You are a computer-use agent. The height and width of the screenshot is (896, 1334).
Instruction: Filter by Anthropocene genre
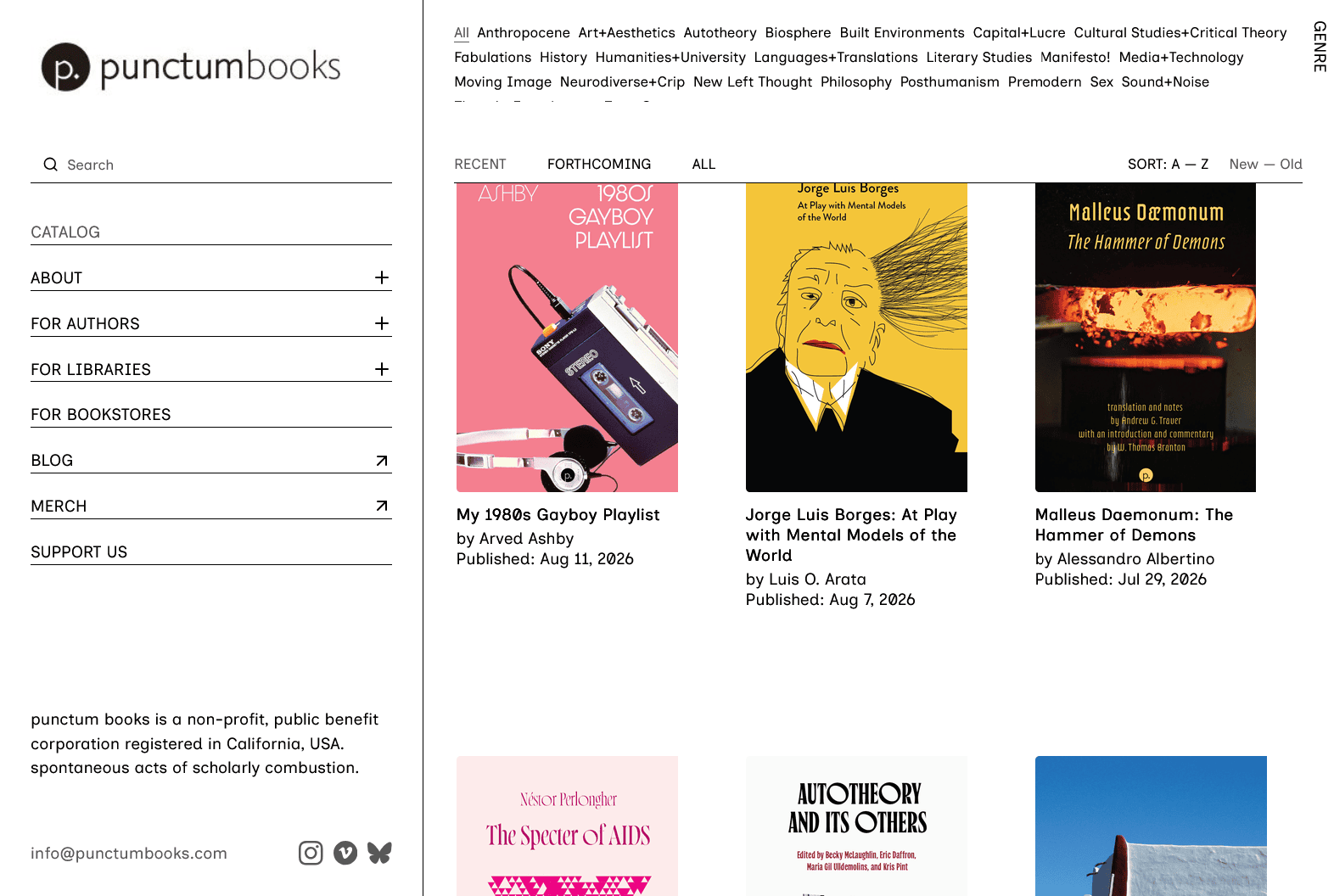524,33
